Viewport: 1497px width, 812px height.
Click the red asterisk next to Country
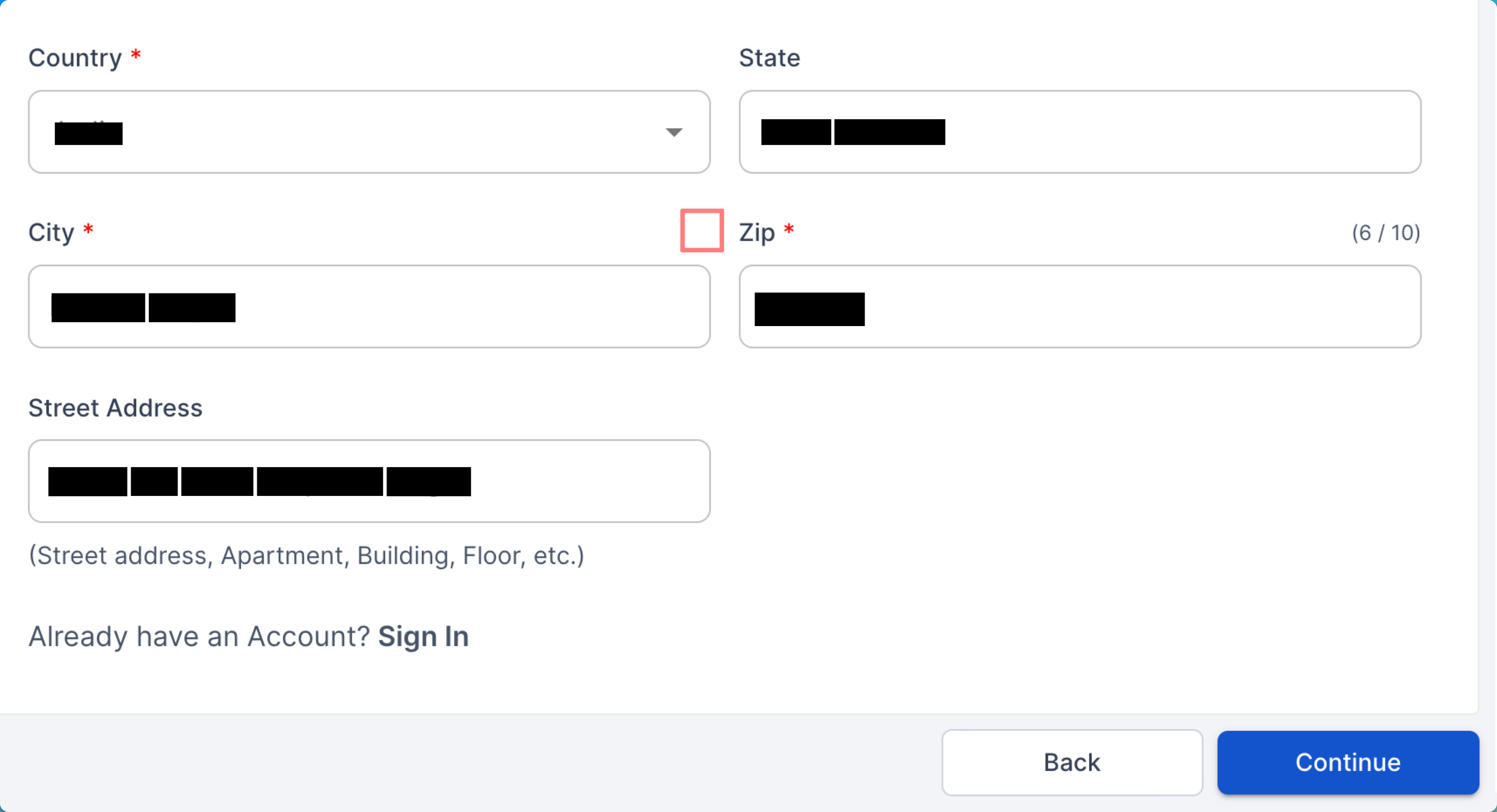coord(136,55)
